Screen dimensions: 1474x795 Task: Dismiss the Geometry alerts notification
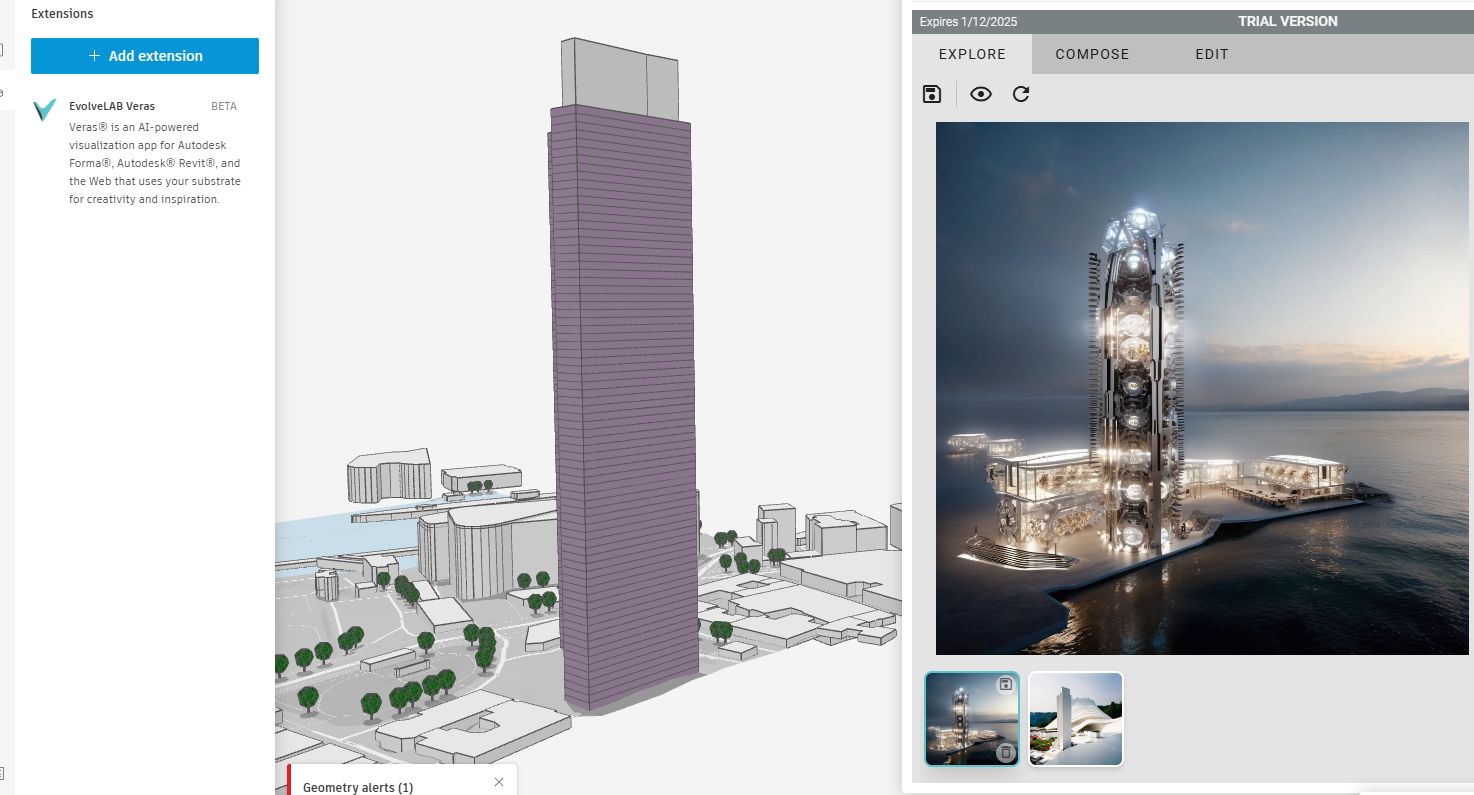tap(499, 782)
